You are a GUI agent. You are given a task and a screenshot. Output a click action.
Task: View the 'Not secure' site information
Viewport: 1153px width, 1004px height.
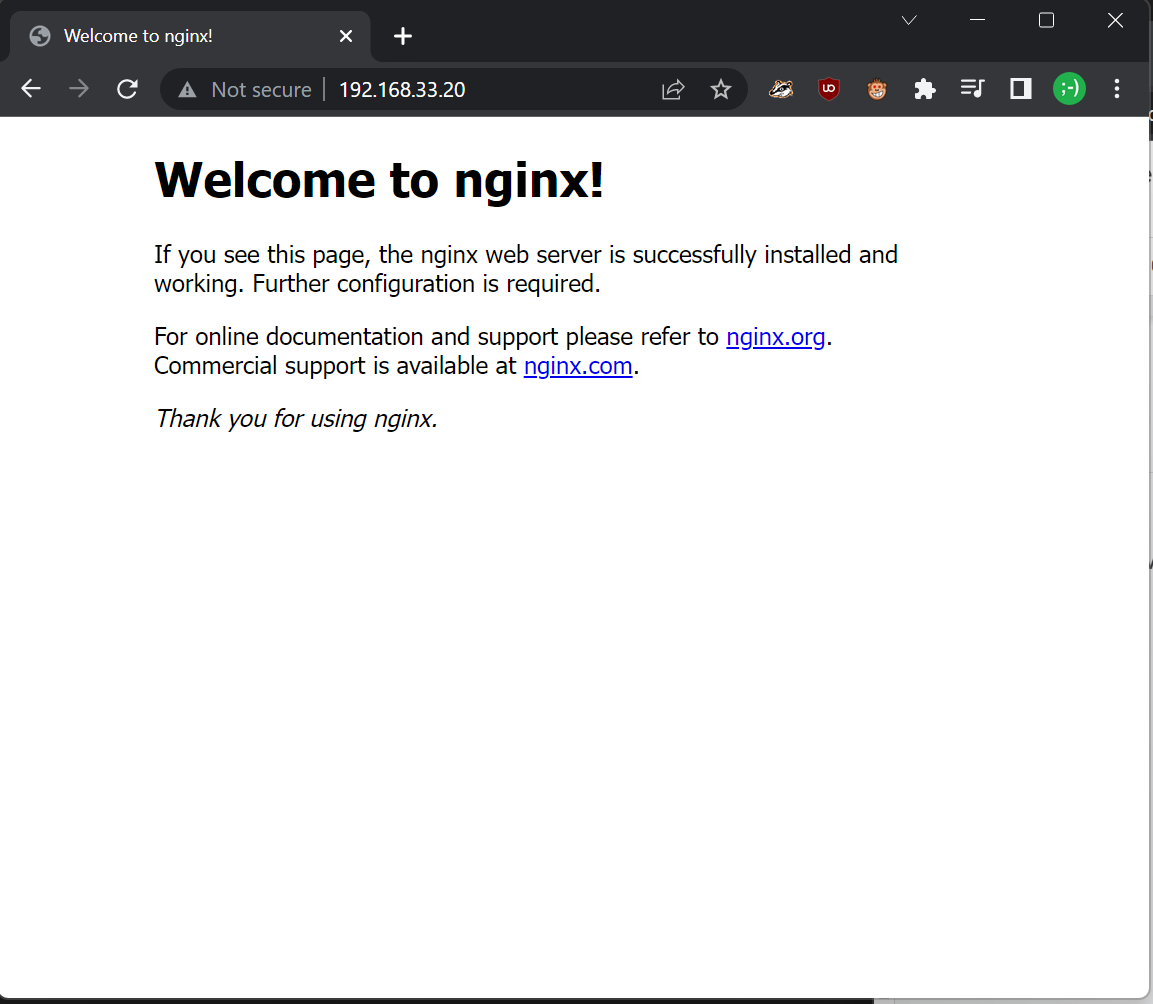pyautogui.click(x=246, y=90)
